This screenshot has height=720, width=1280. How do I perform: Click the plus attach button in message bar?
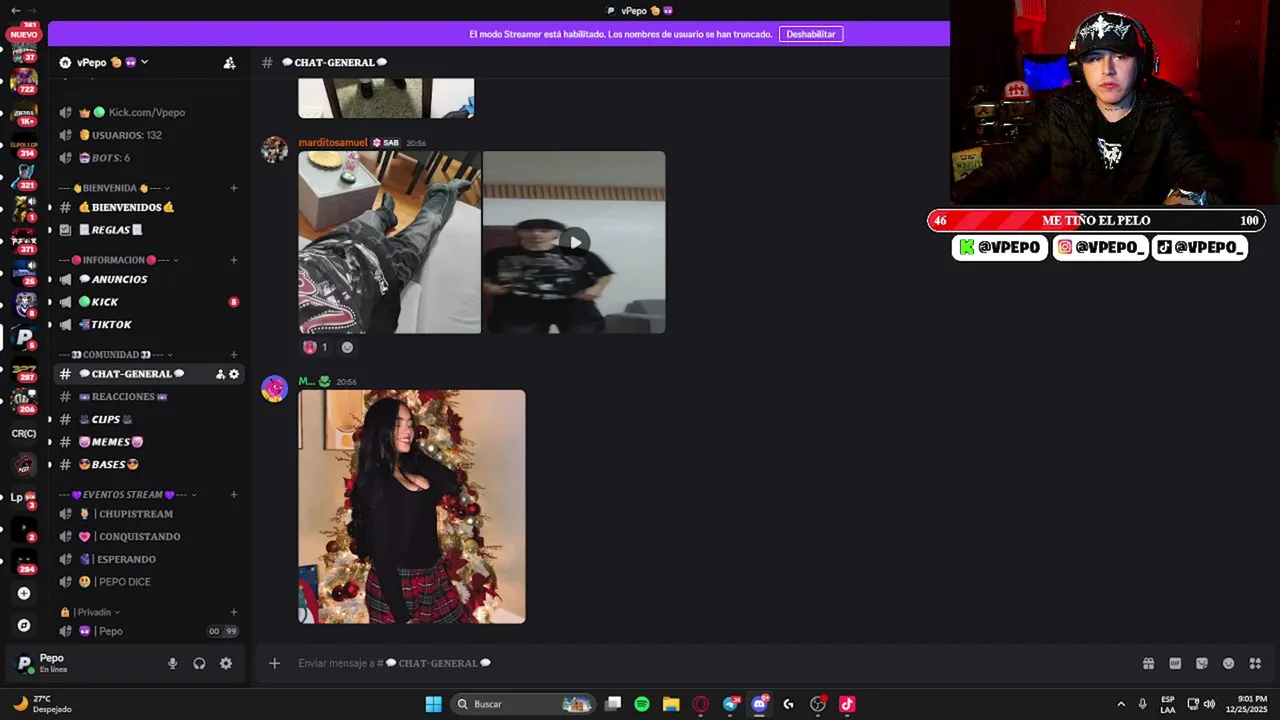point(274,663)
